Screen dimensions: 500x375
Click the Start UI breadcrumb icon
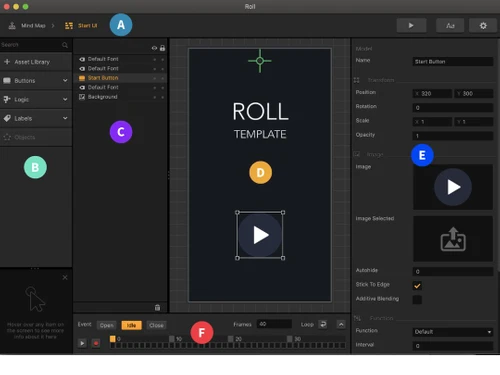point(69,26)
